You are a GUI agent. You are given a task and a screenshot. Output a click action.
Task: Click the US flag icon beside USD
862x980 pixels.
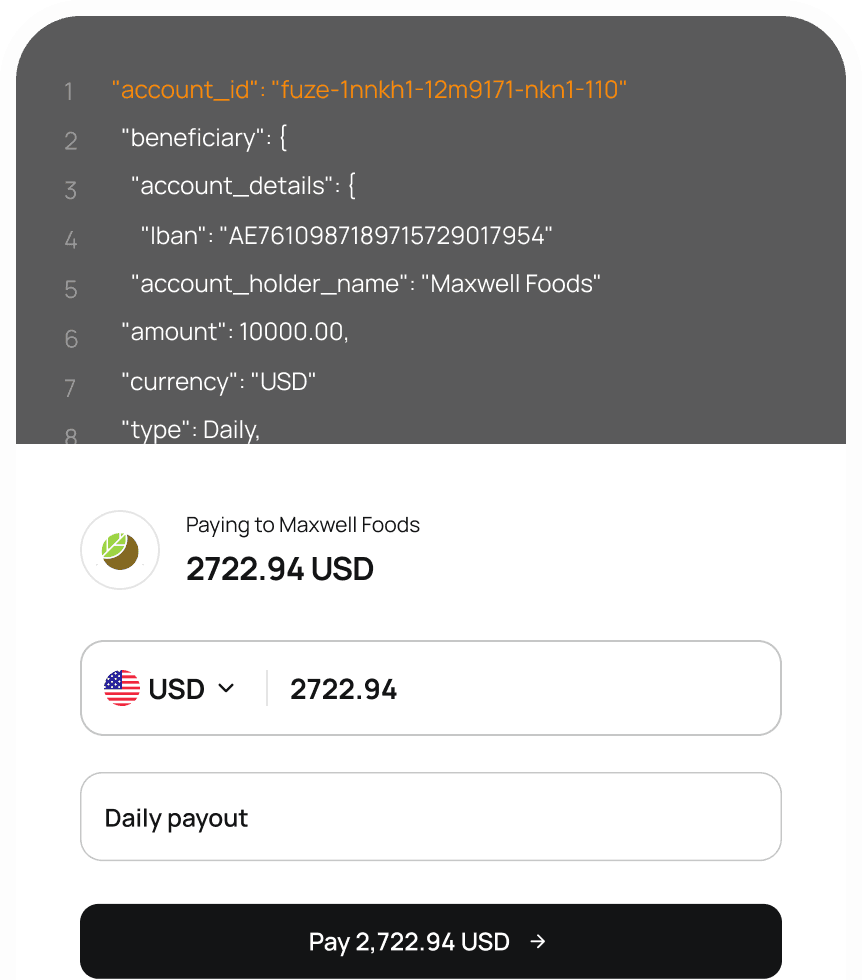click(121, 688)
